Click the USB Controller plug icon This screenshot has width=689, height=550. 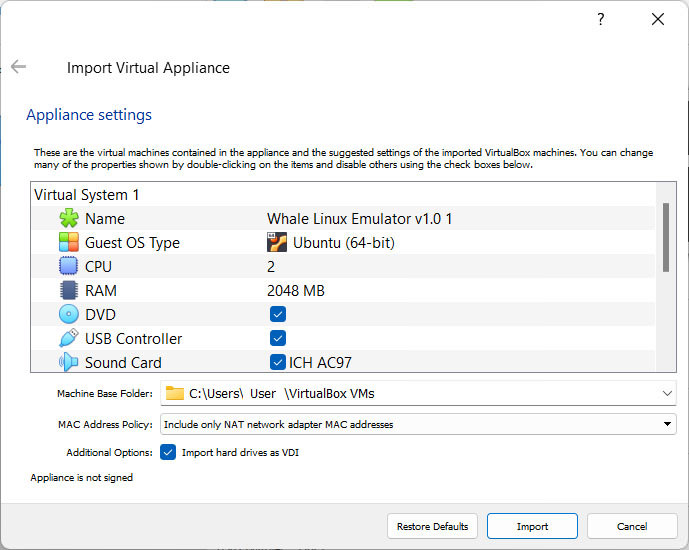69,338
